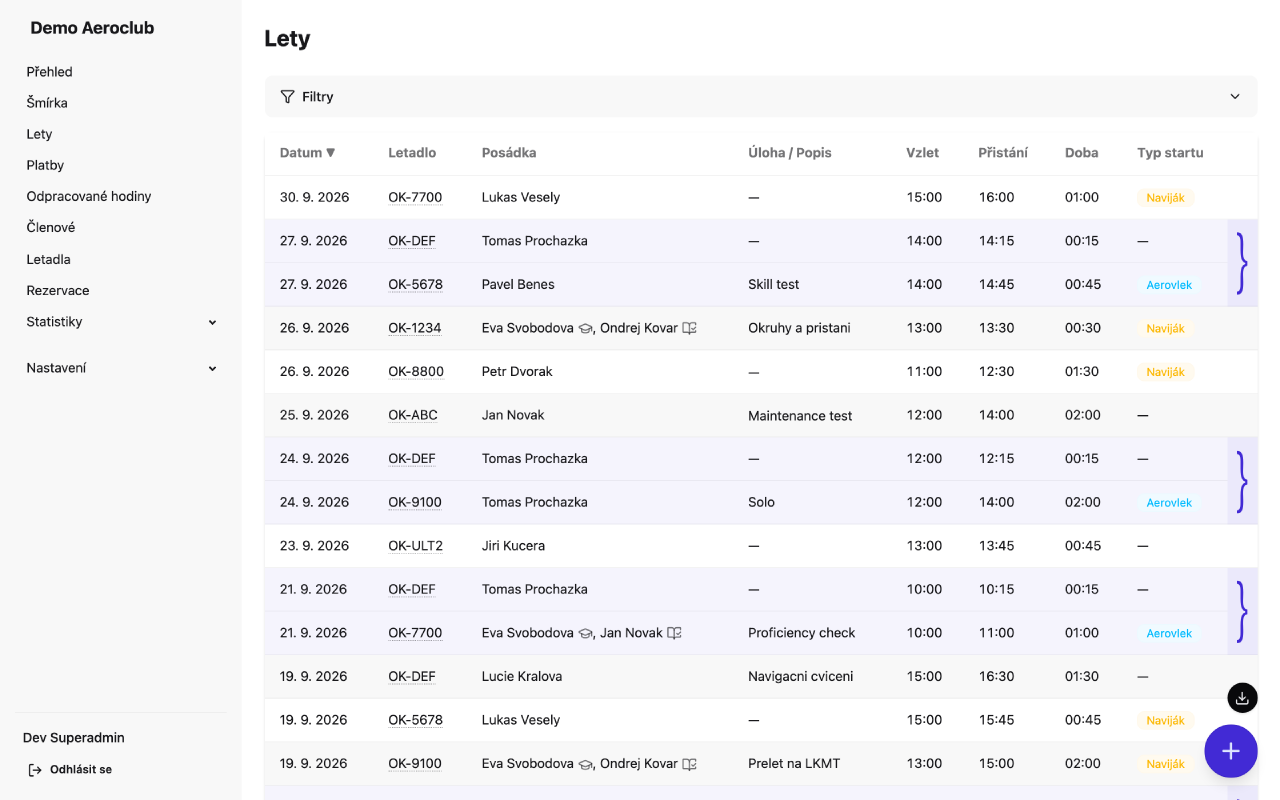Click the filter funnel icon
Viewport: 1280px width, 800px height.
[287, 97]
